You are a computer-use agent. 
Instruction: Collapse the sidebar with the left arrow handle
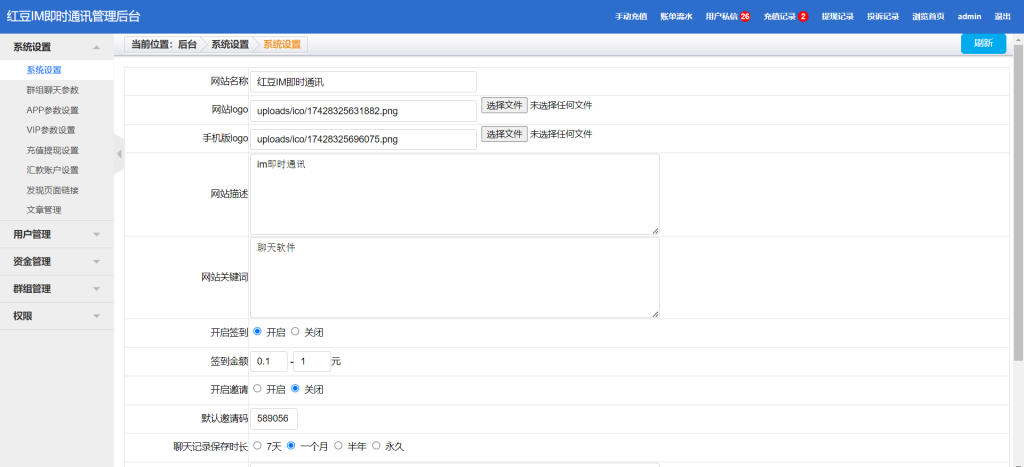119,153
